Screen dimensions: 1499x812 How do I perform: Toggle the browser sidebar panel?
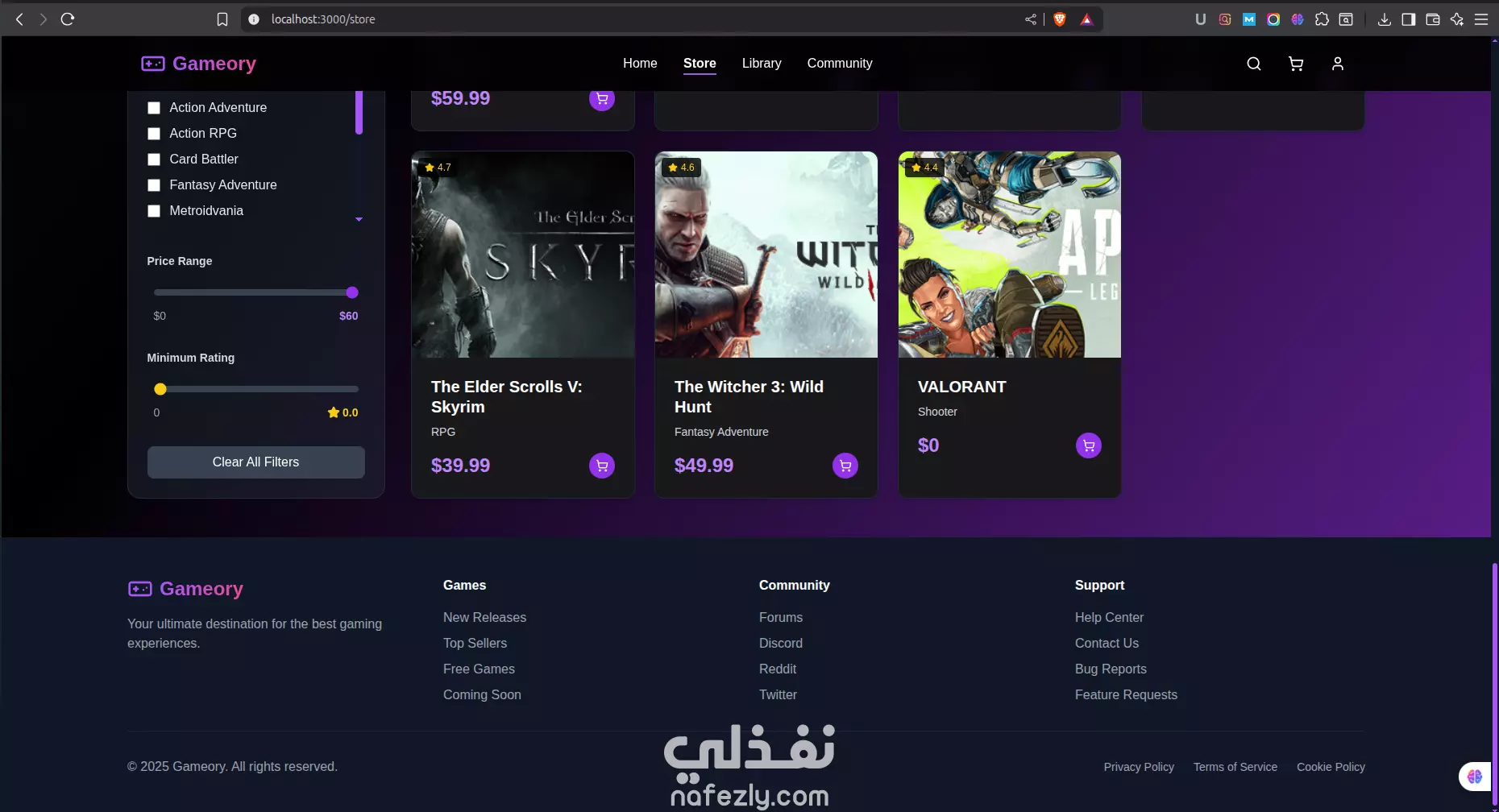1408,19
